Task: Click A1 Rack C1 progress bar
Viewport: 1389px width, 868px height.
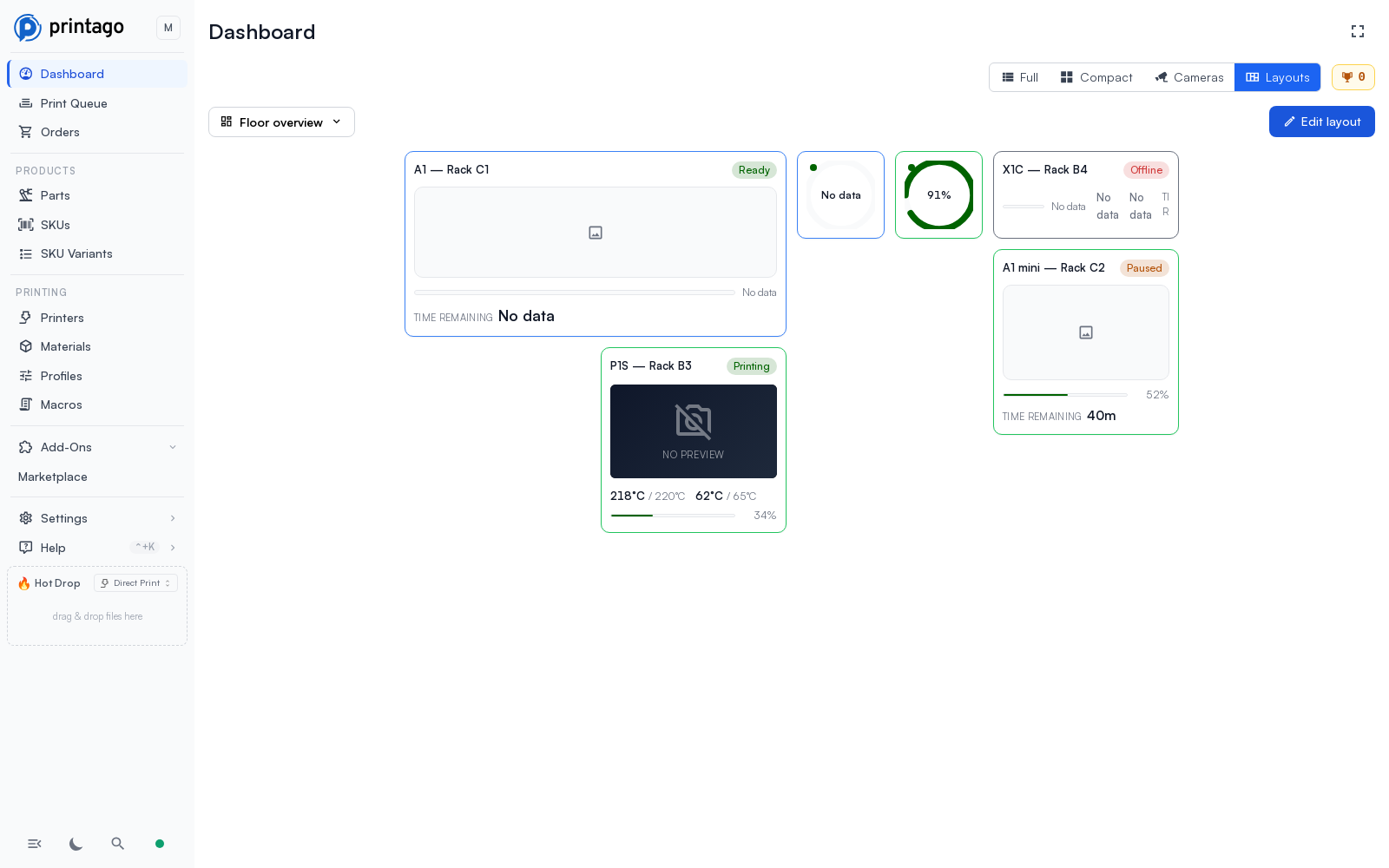Action: point(575,293)
